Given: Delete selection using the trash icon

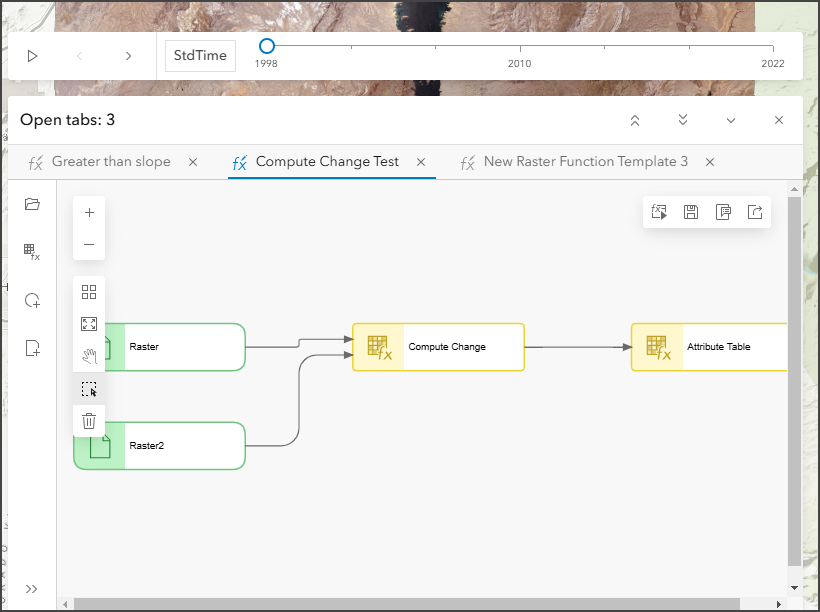Looking at the screenshot, I should point(89,420).
